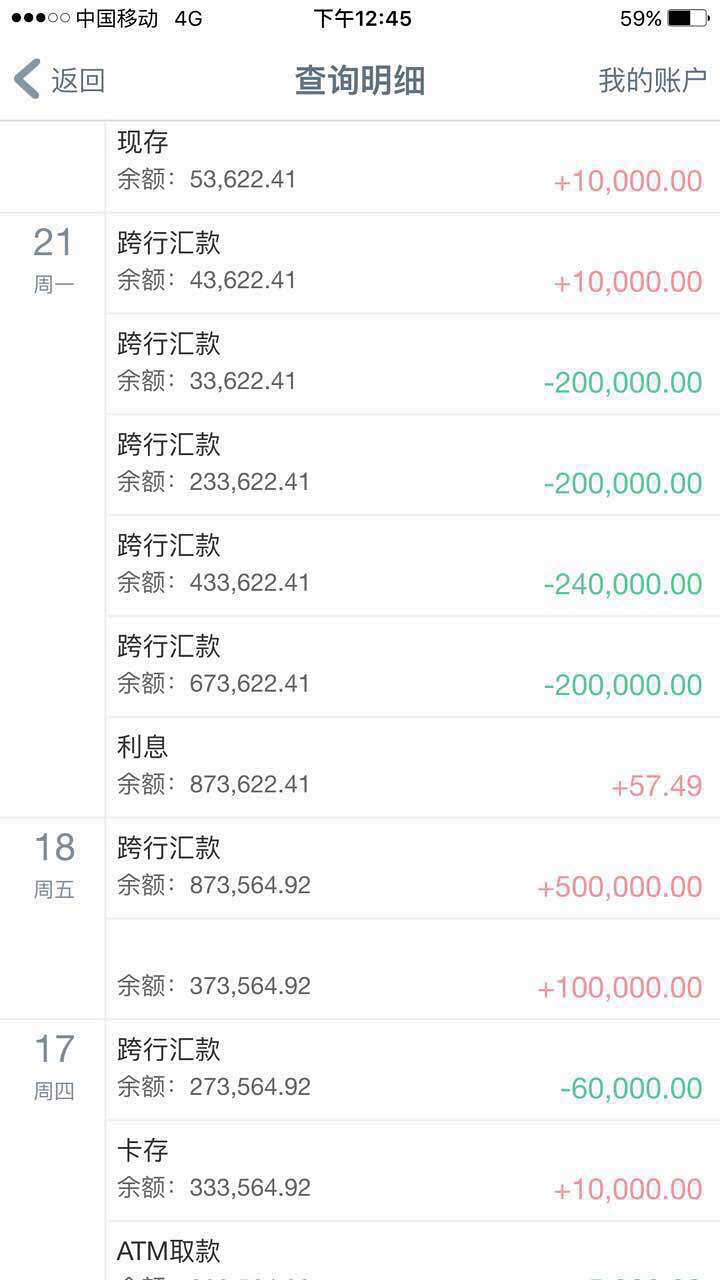Viewport: 720px width, 1280px height.
Task: Open the ATM取款 withdrawal entry
Action: point(412,1254)
